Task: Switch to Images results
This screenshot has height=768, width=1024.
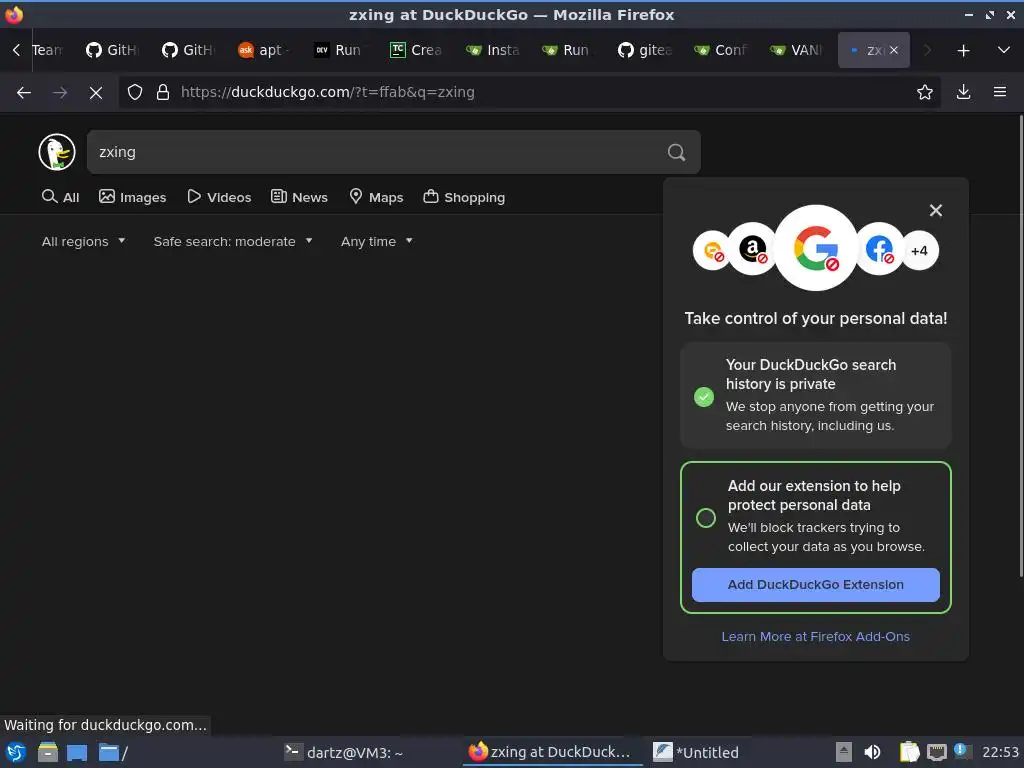Action: tap(133, 197)
